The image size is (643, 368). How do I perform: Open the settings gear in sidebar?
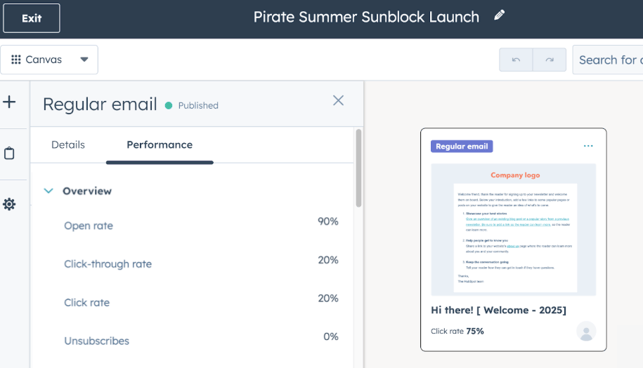(x=9, y=204)
